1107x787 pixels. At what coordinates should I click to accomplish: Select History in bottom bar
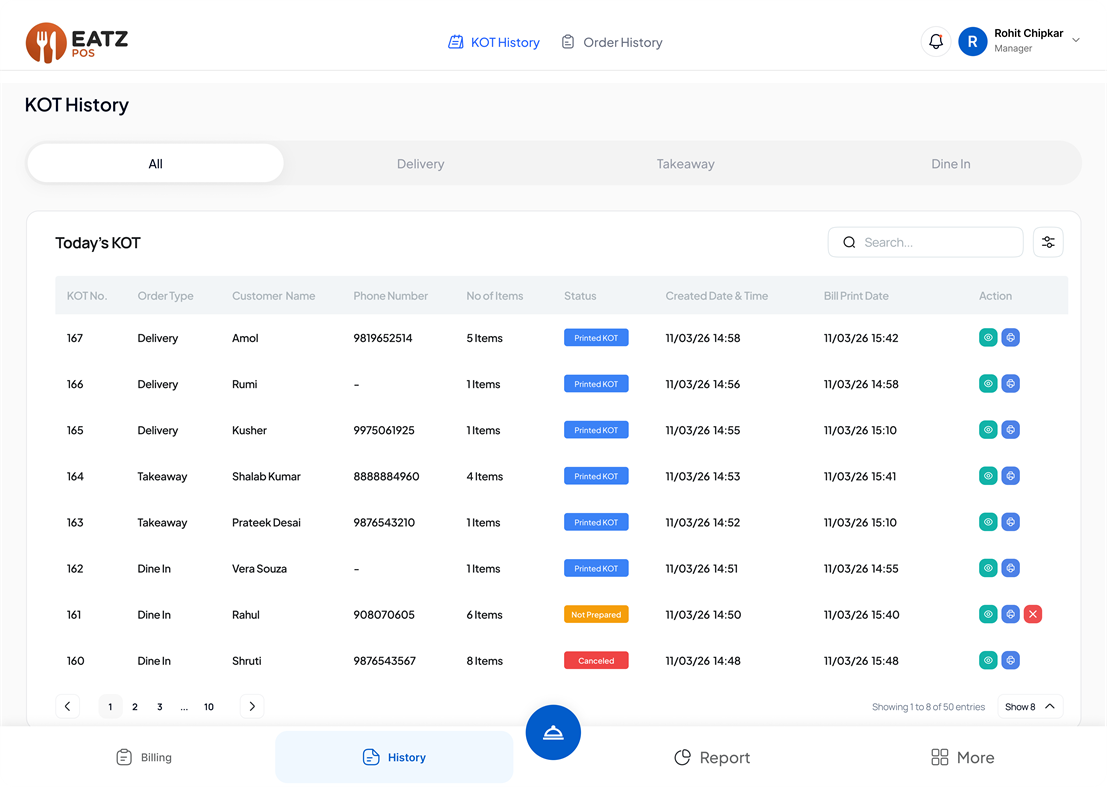(x=394, y=757)
